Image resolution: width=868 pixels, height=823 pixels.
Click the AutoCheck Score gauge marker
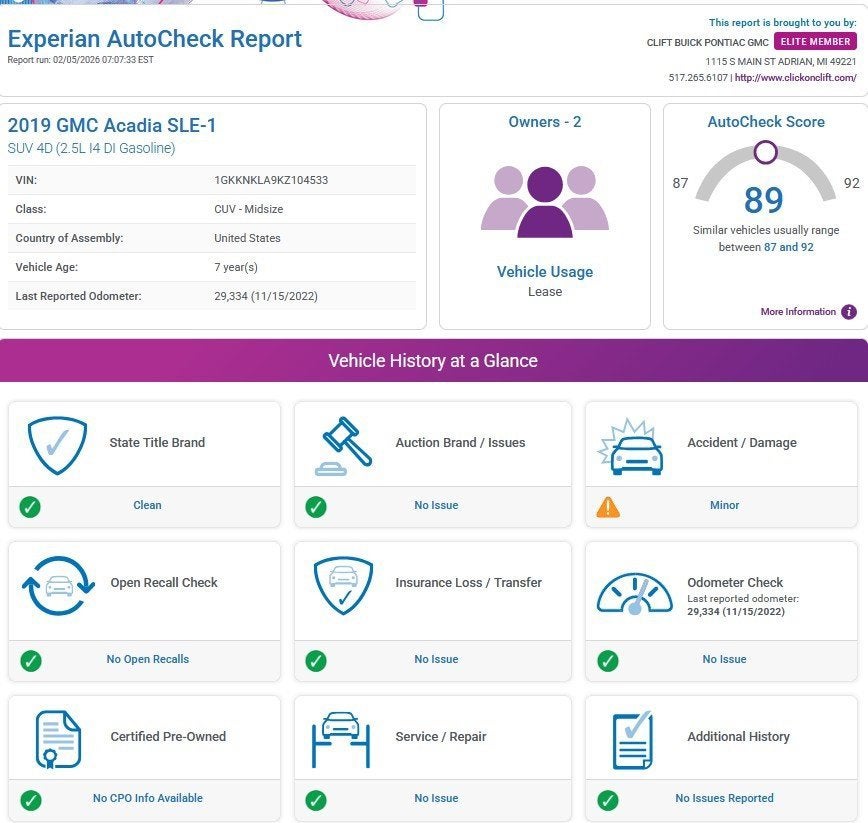[765, 152]
